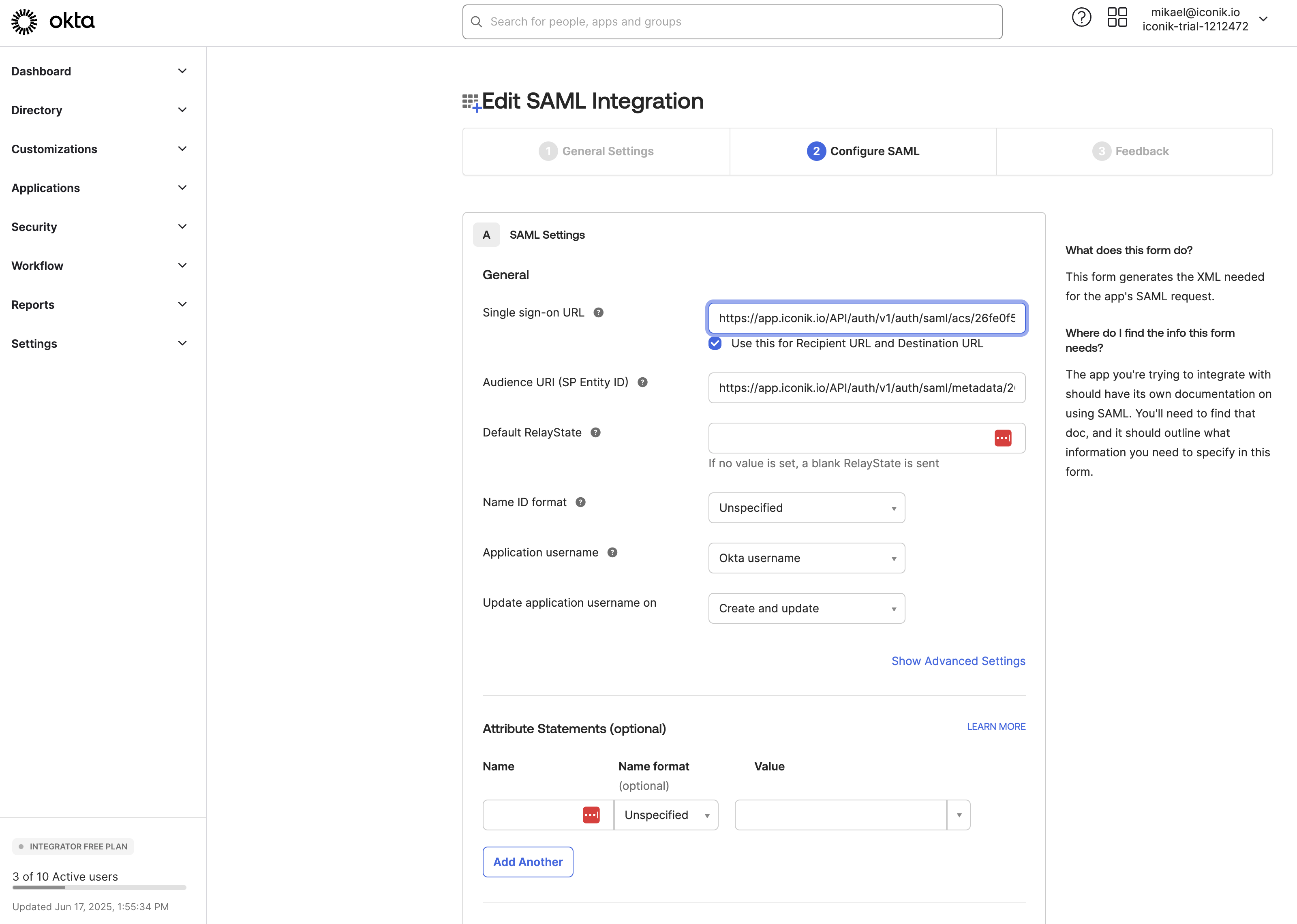Click the help icon beside Name ID format
1297x924 pixels.
580,503
